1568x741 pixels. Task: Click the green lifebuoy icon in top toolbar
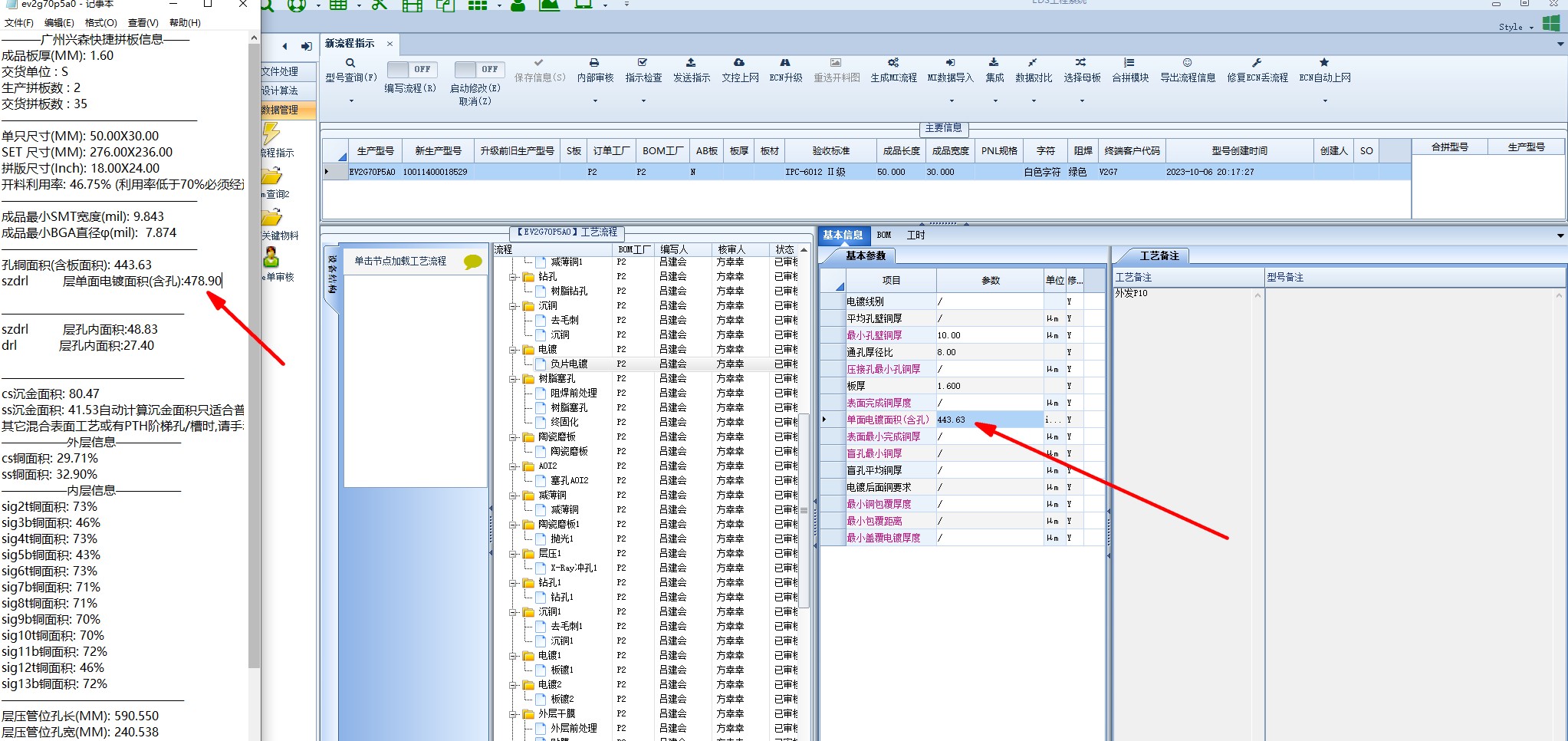tap(297, 5)
